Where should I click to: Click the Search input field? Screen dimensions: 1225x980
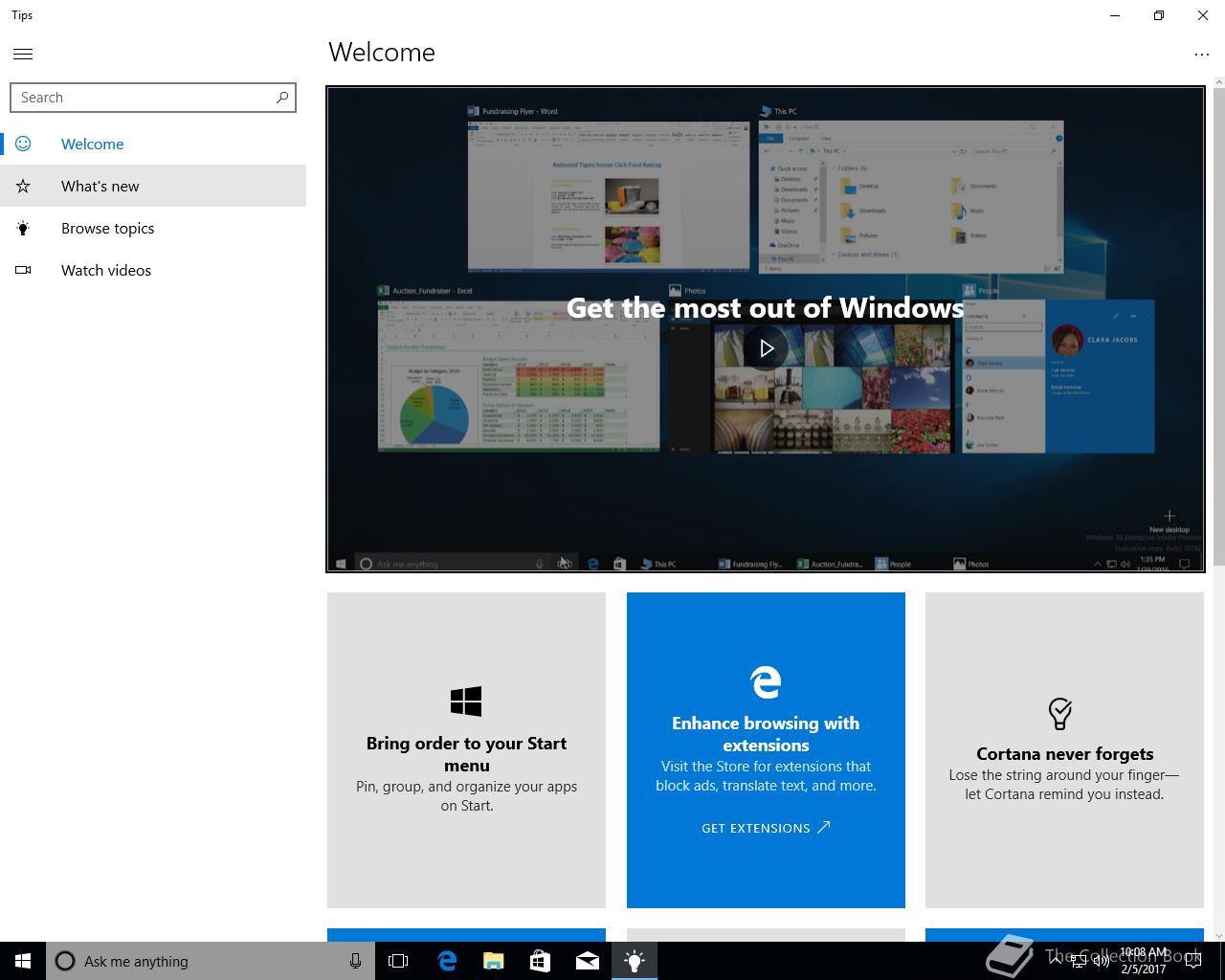click(153, 98)
